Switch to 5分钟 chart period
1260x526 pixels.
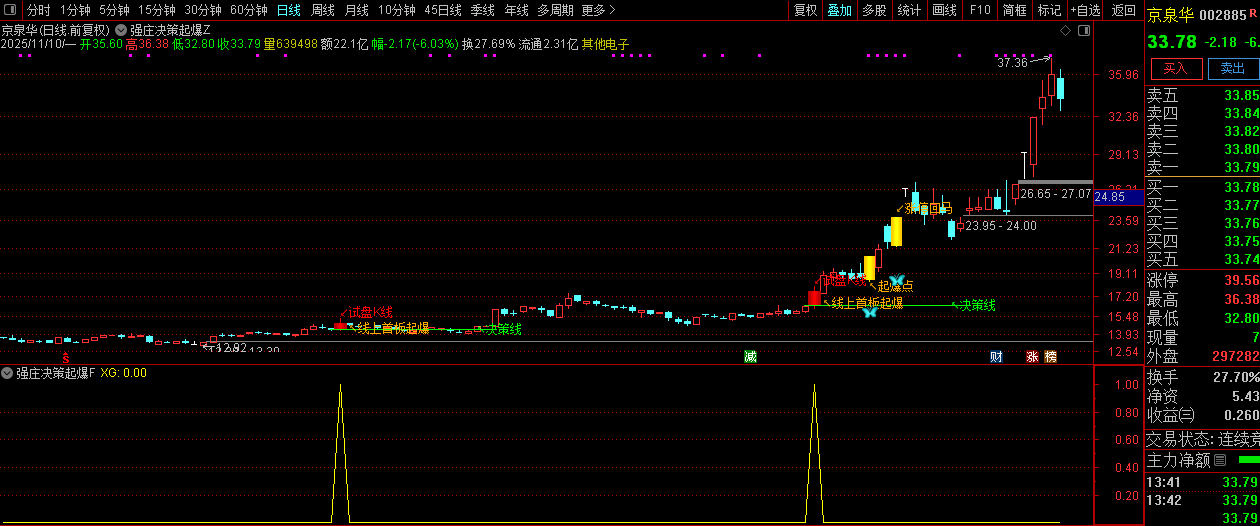(114, 10)
